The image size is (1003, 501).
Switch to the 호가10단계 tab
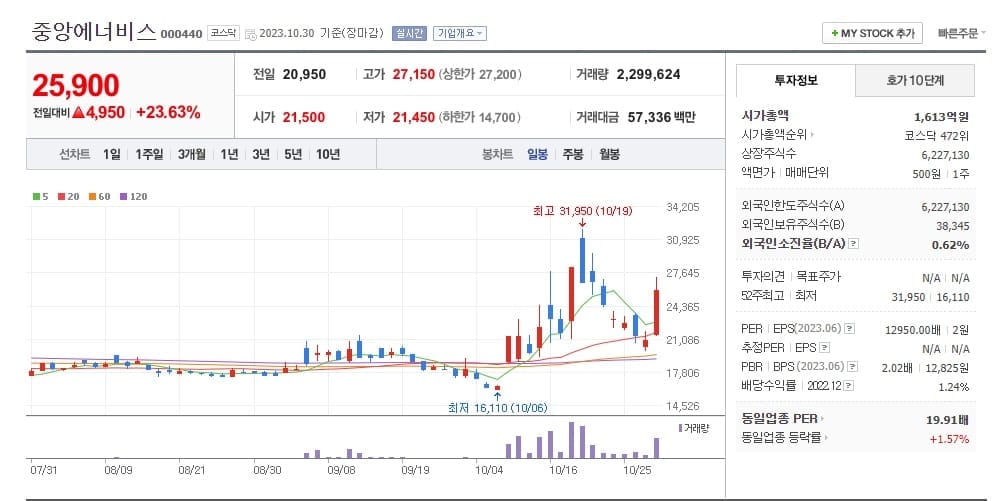[915, 81]
